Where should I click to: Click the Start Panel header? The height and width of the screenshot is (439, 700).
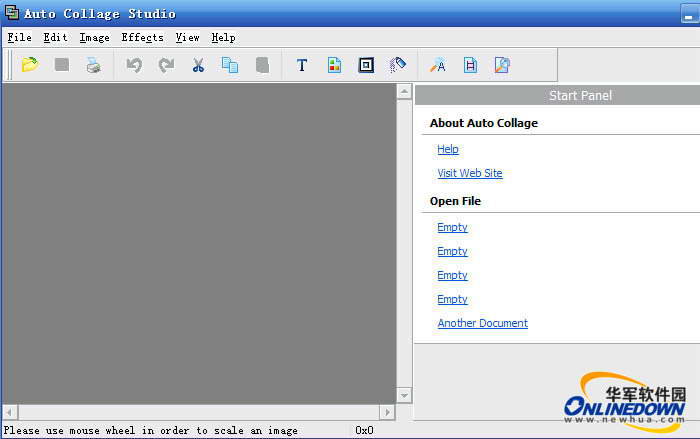click(x=558, y=96)
